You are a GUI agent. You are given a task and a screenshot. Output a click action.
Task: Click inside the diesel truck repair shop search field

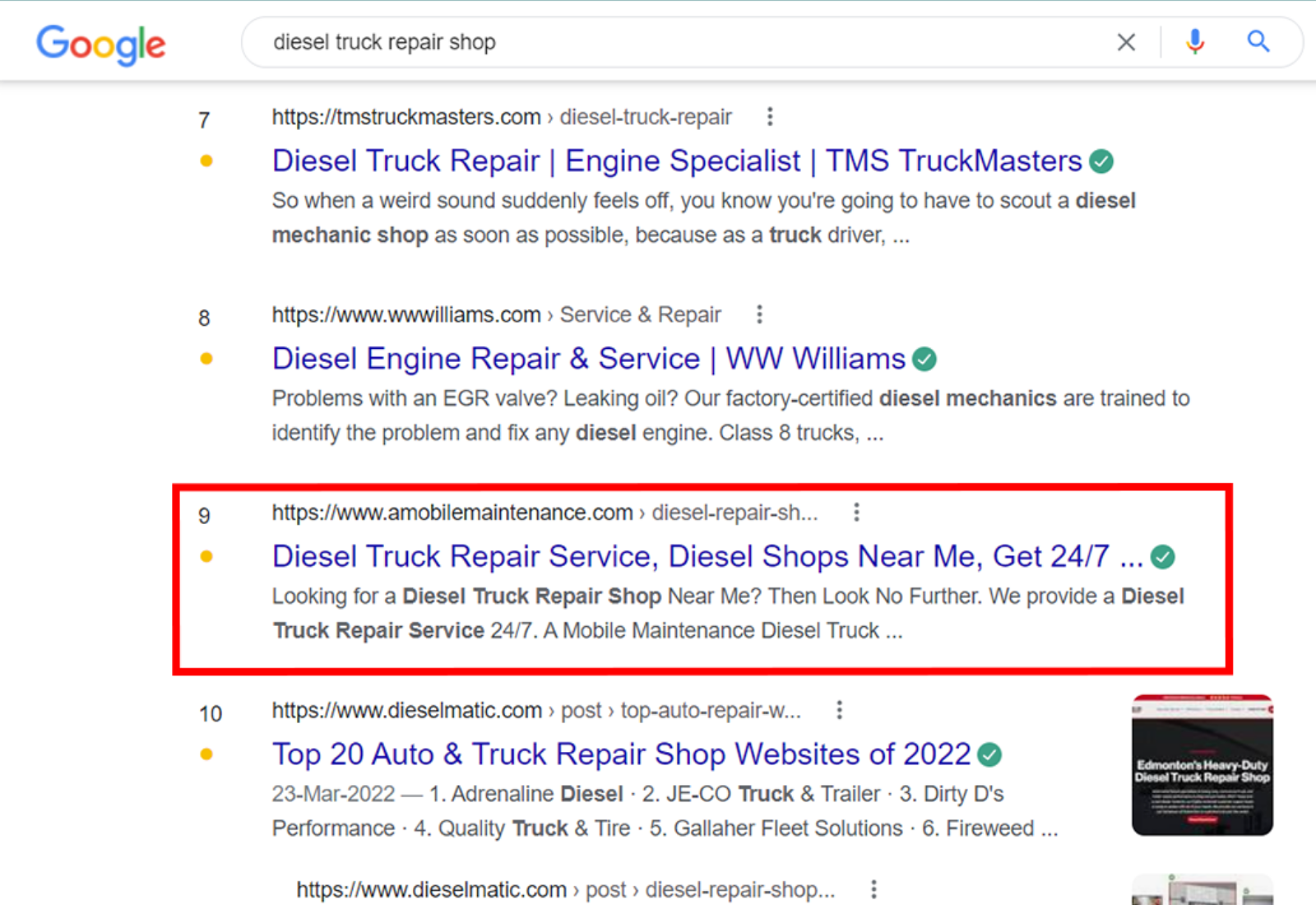point(576,42)
